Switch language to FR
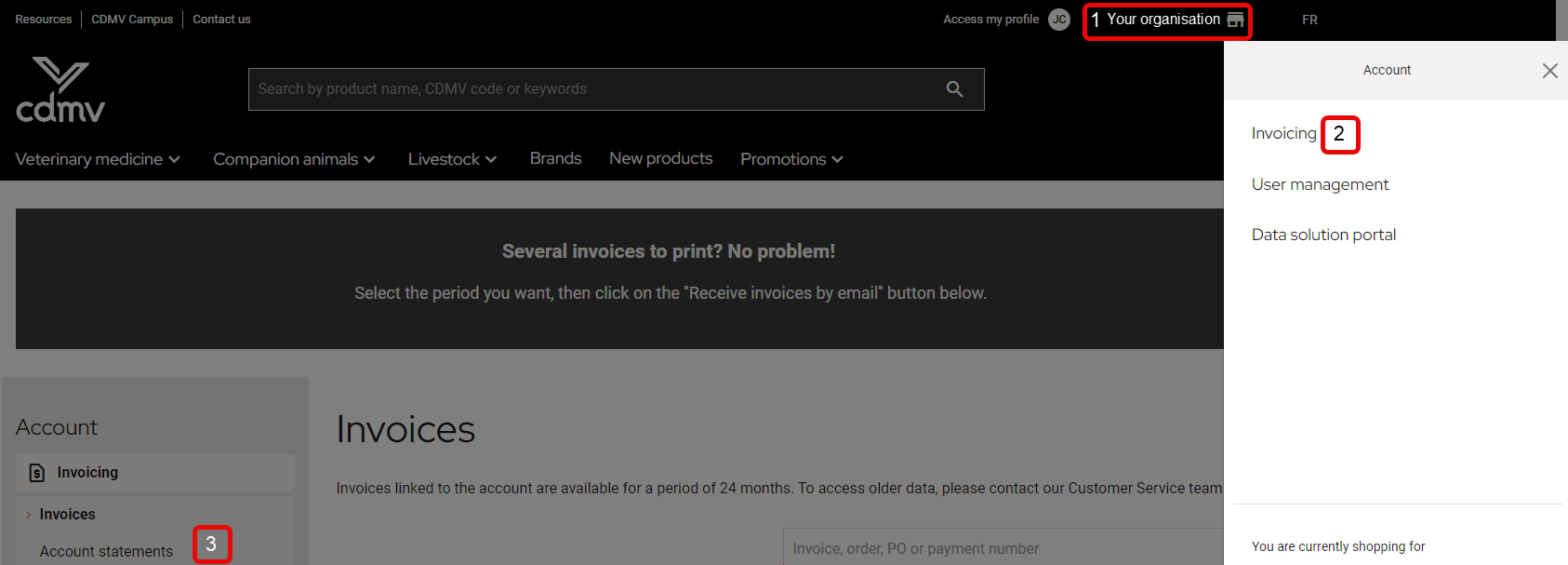 pos(1309,20)
